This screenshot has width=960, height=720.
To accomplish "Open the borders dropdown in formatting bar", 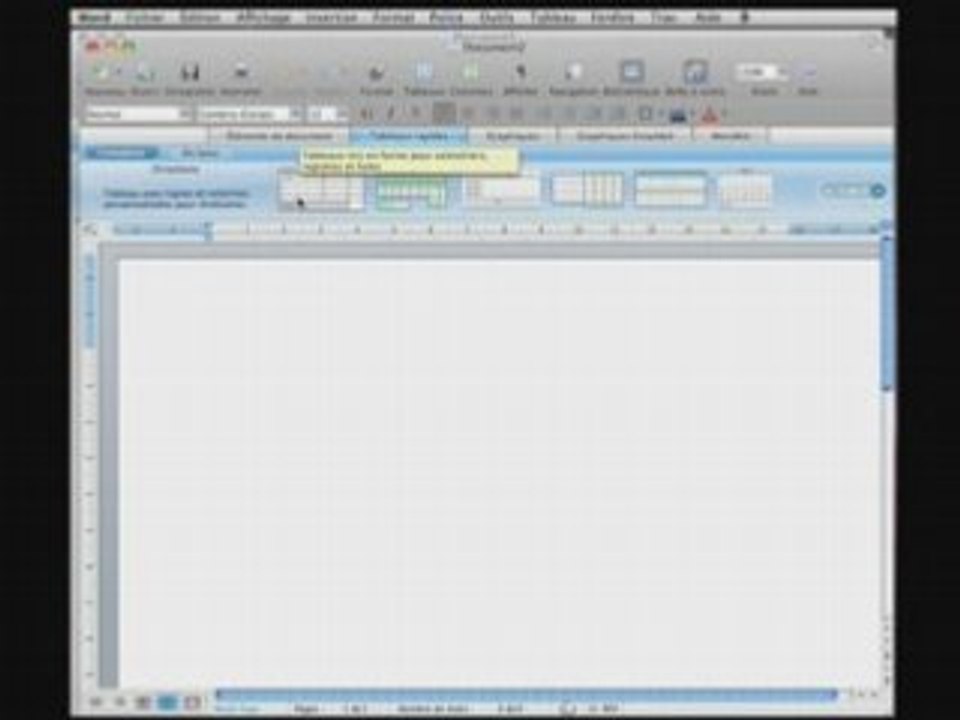I will [x=661, y=114].
